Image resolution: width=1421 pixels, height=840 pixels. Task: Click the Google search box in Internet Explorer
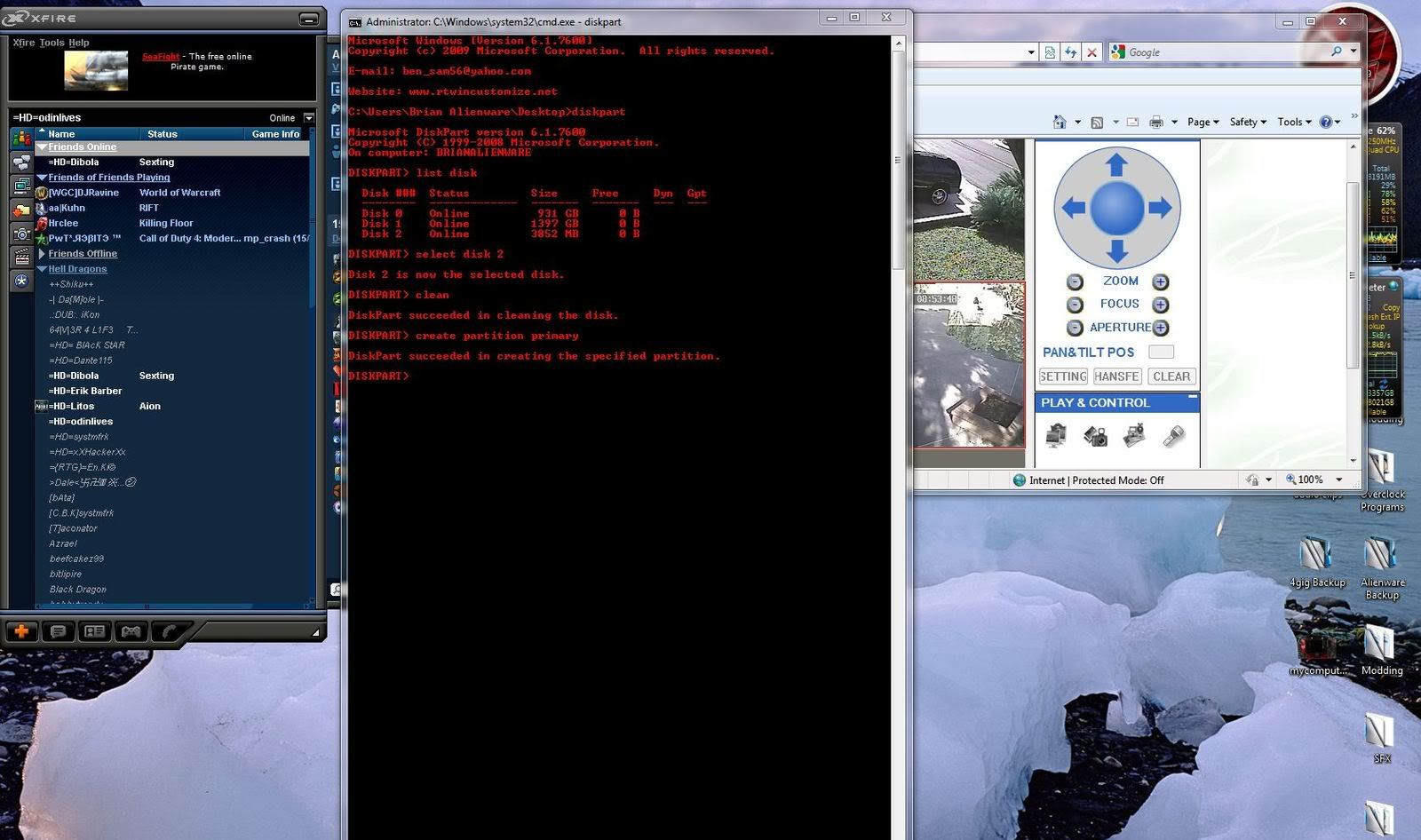1226,52
